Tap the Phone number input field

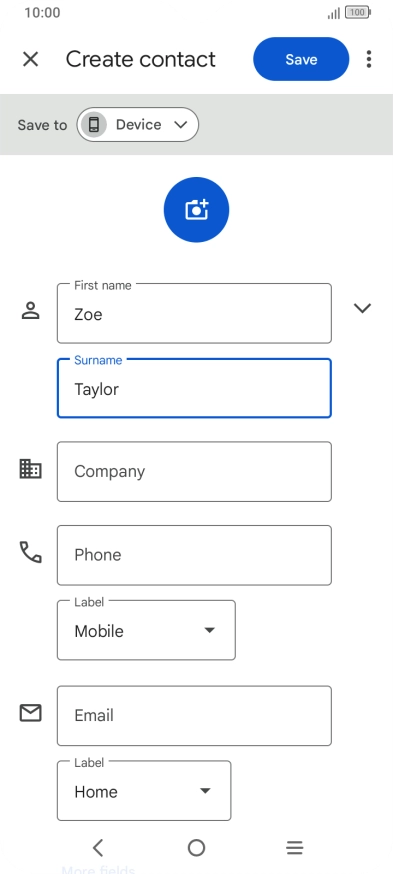coord(194,555)
